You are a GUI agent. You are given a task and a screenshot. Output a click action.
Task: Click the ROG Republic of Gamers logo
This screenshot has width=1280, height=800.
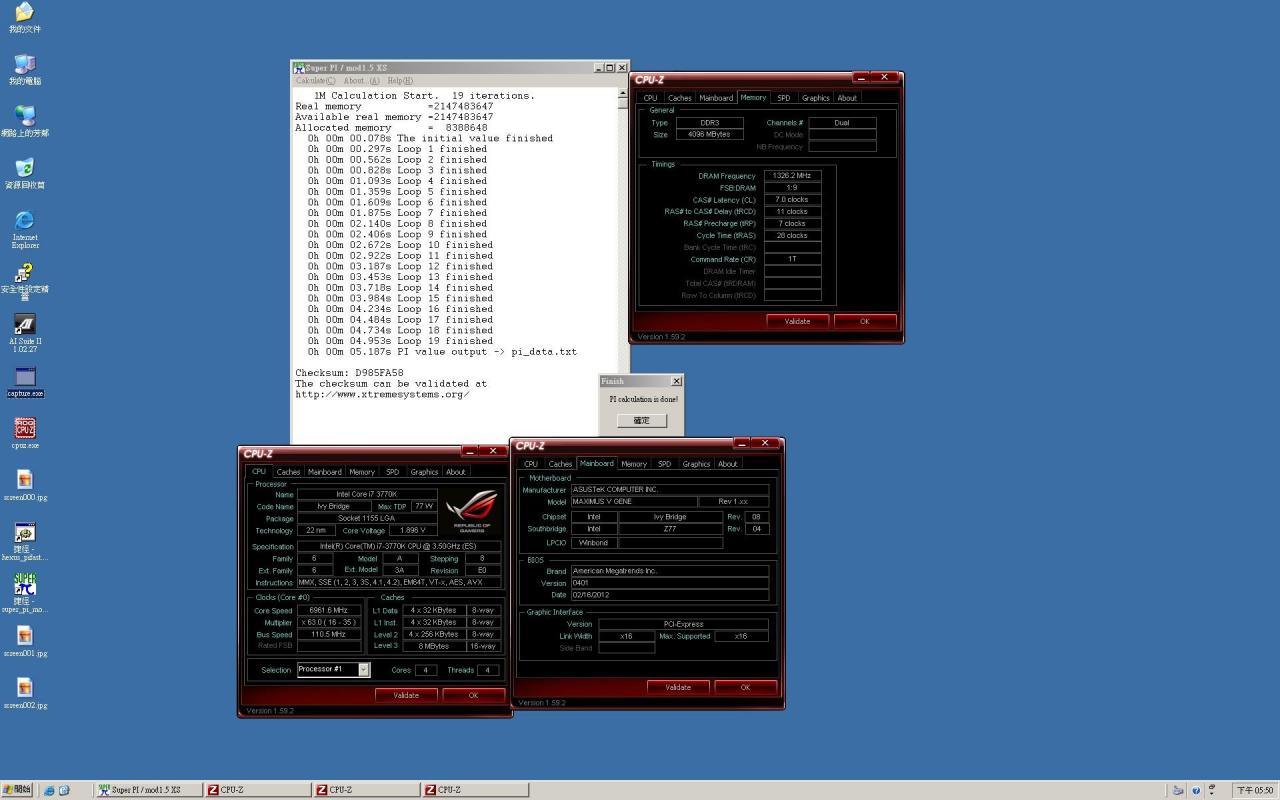471,511
